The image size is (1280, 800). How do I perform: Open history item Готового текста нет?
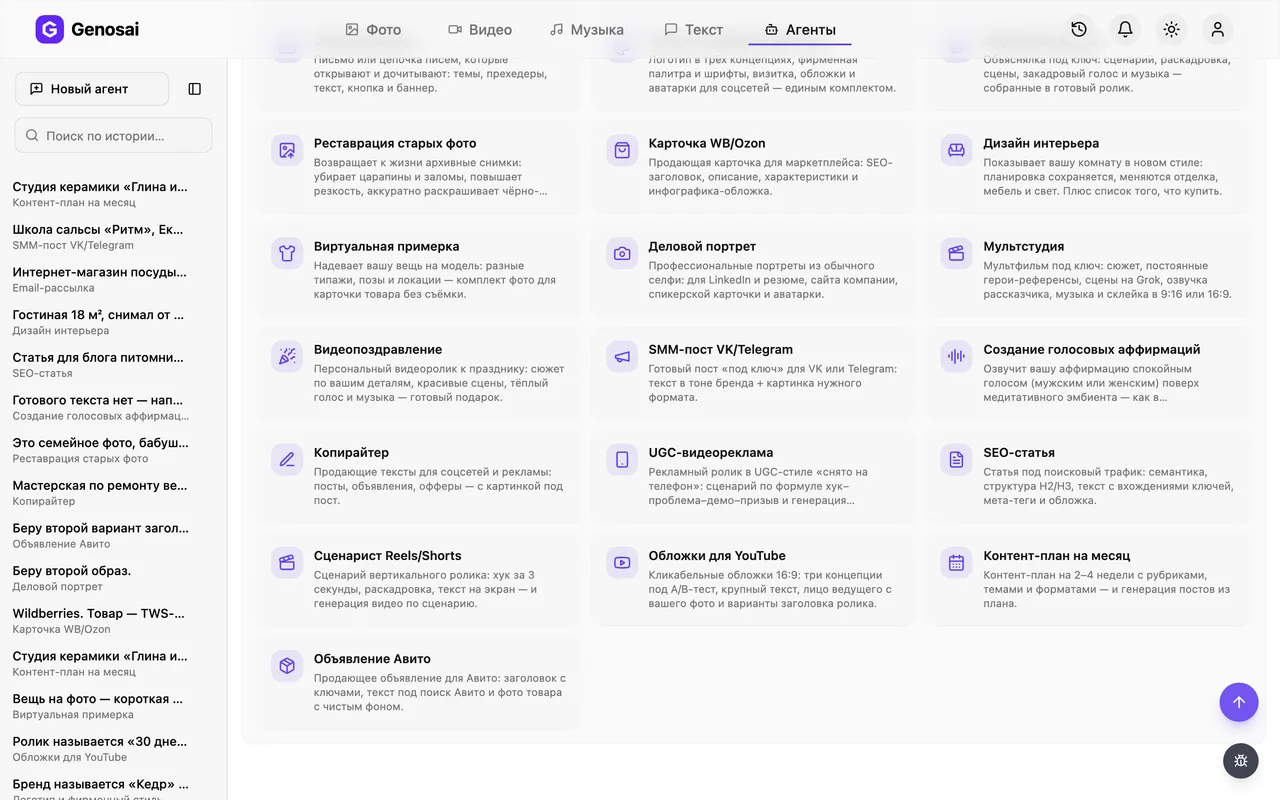pos(100,407)
